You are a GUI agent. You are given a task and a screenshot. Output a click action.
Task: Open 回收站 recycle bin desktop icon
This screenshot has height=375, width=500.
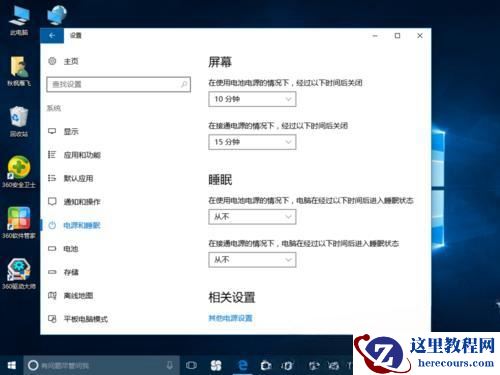click(19, 122)
